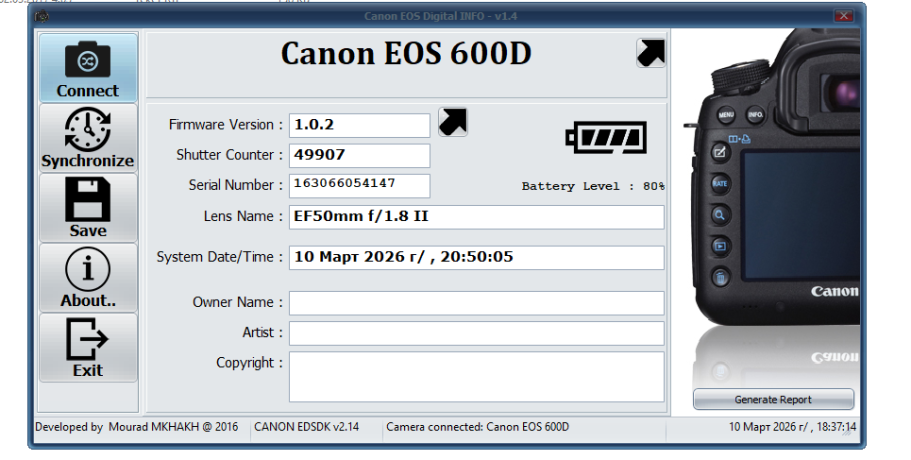Close the Canon EOS Digital INFO window
911x460 pixels.
[x=844, y=16]
